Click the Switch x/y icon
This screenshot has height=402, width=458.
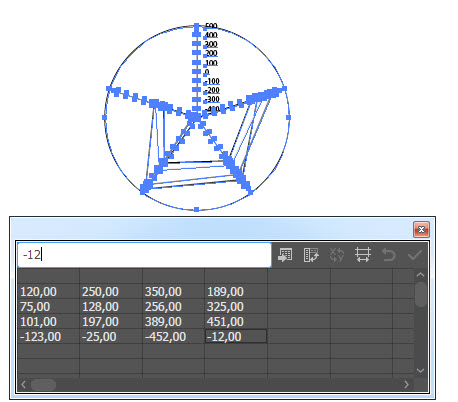337,255
